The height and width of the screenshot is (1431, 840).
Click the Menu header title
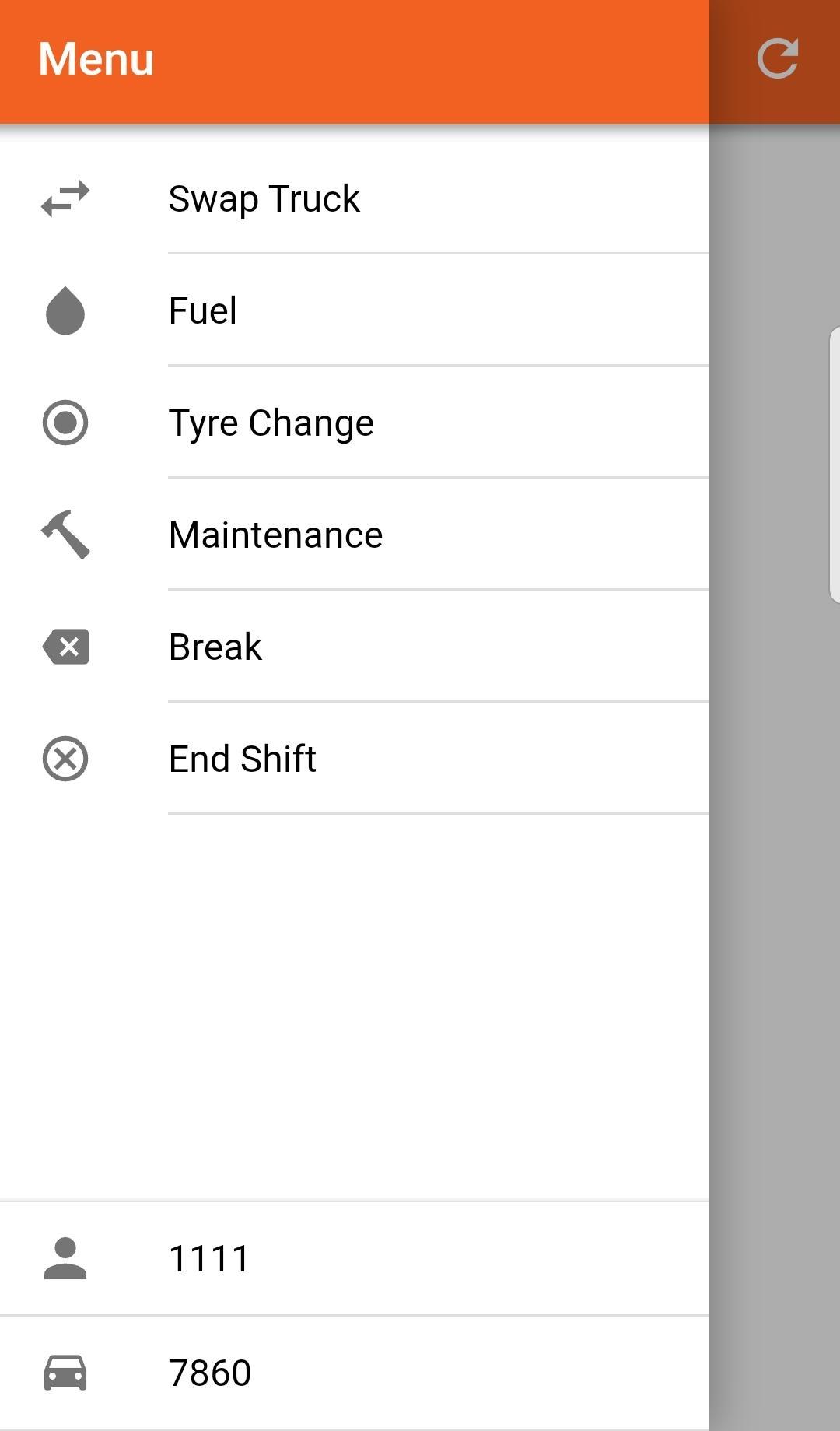pyautogui.click(x=96, y=59)
